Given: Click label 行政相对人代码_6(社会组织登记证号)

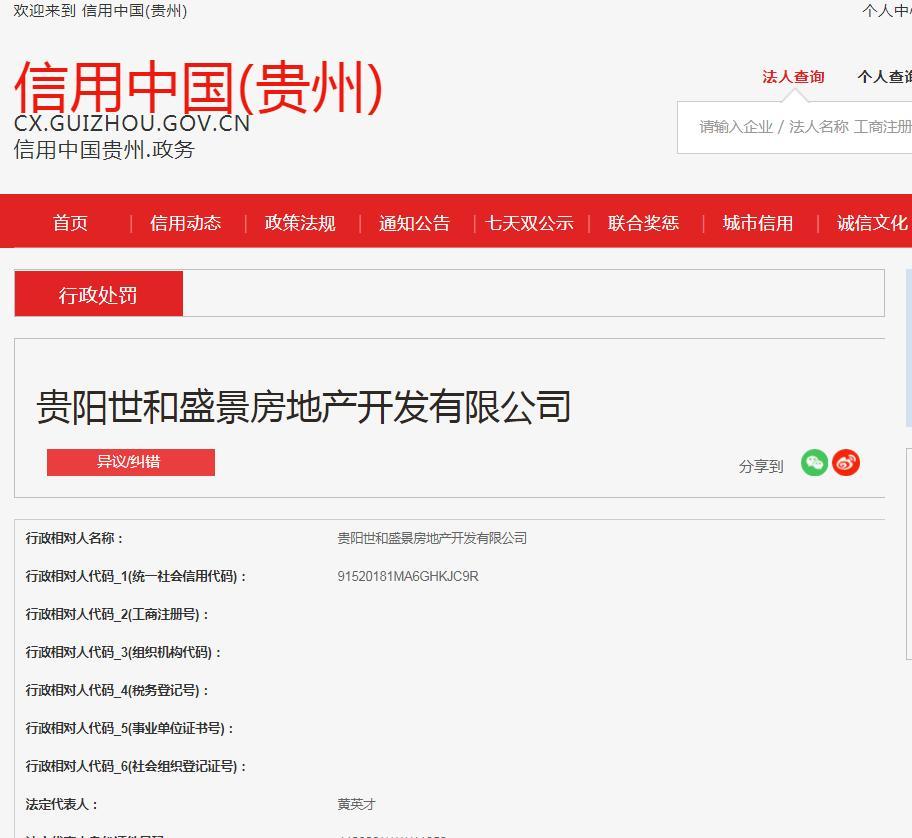Looking at the screenshot, I should click(136, 766).
